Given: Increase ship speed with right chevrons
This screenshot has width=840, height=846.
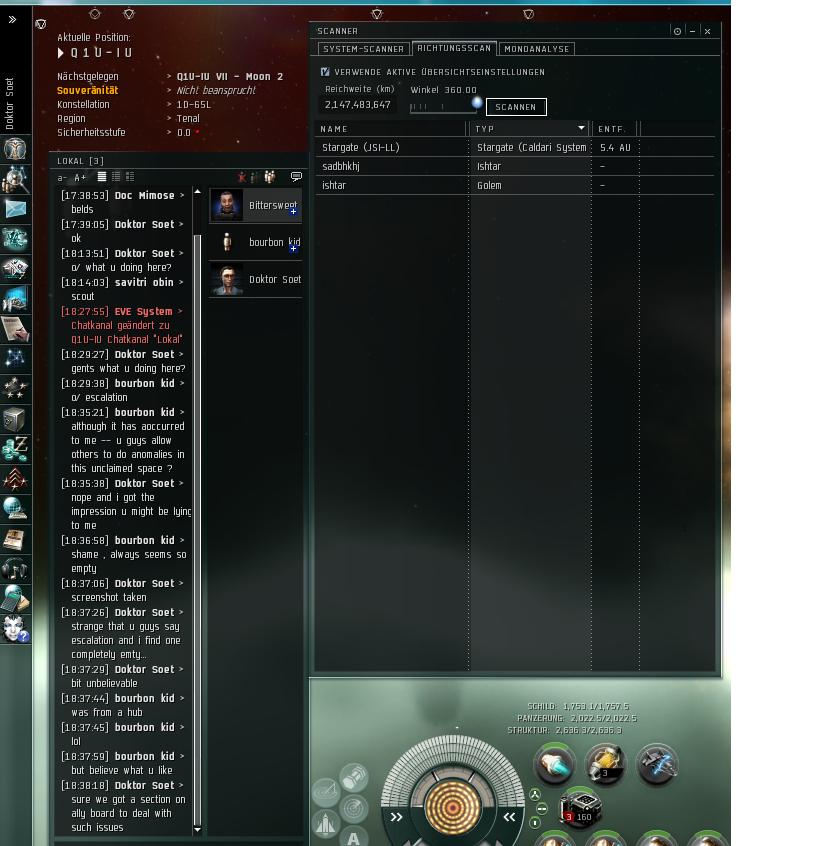Looking at the screenshot, I should click(x=509, y=817).
